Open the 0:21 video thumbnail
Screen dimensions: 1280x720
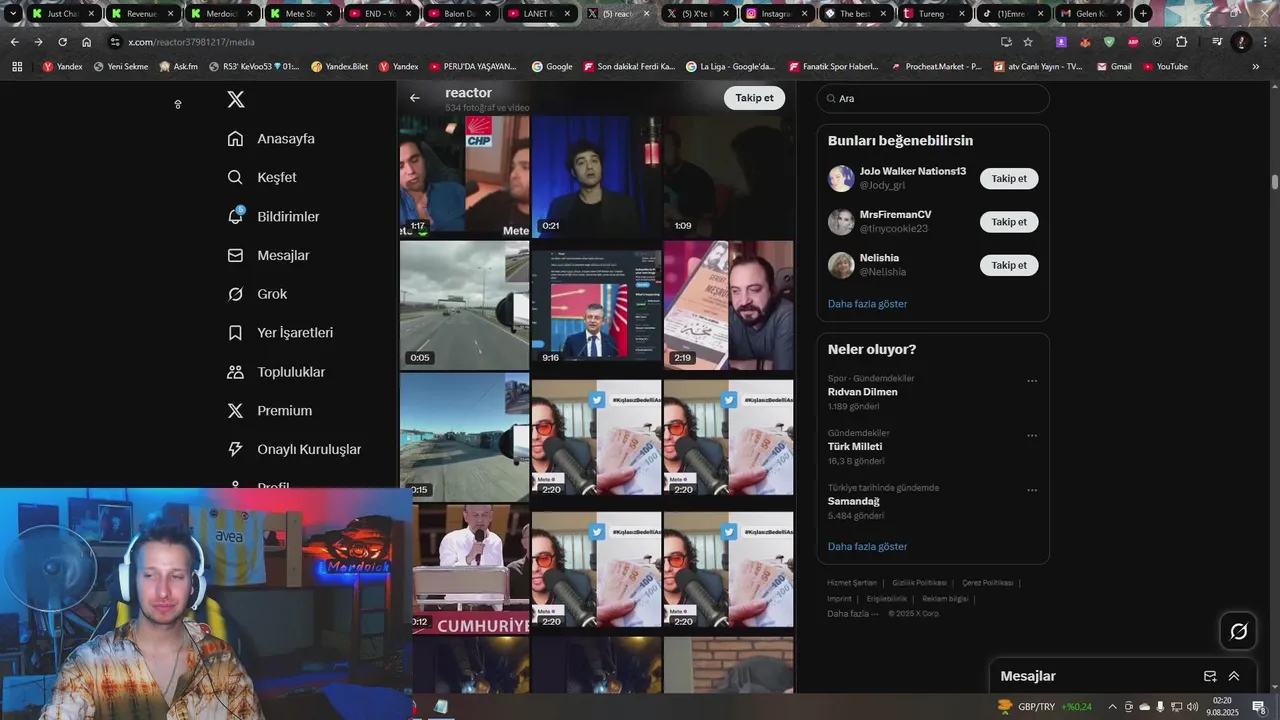(x=596, y=176)
